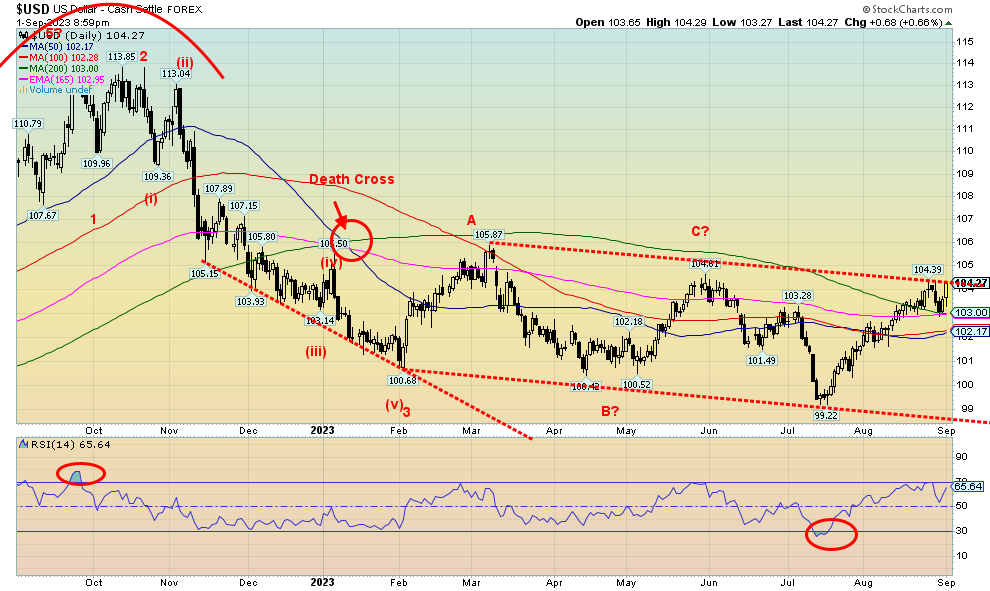
Task: Select the red oval on RSI overbought peak
Action: 79,474
